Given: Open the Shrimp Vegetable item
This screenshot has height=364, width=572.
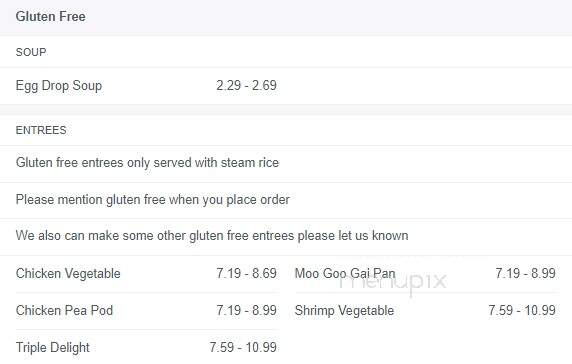Looking at the screenshot, I should pyautogui.click(x=344, y=311).
